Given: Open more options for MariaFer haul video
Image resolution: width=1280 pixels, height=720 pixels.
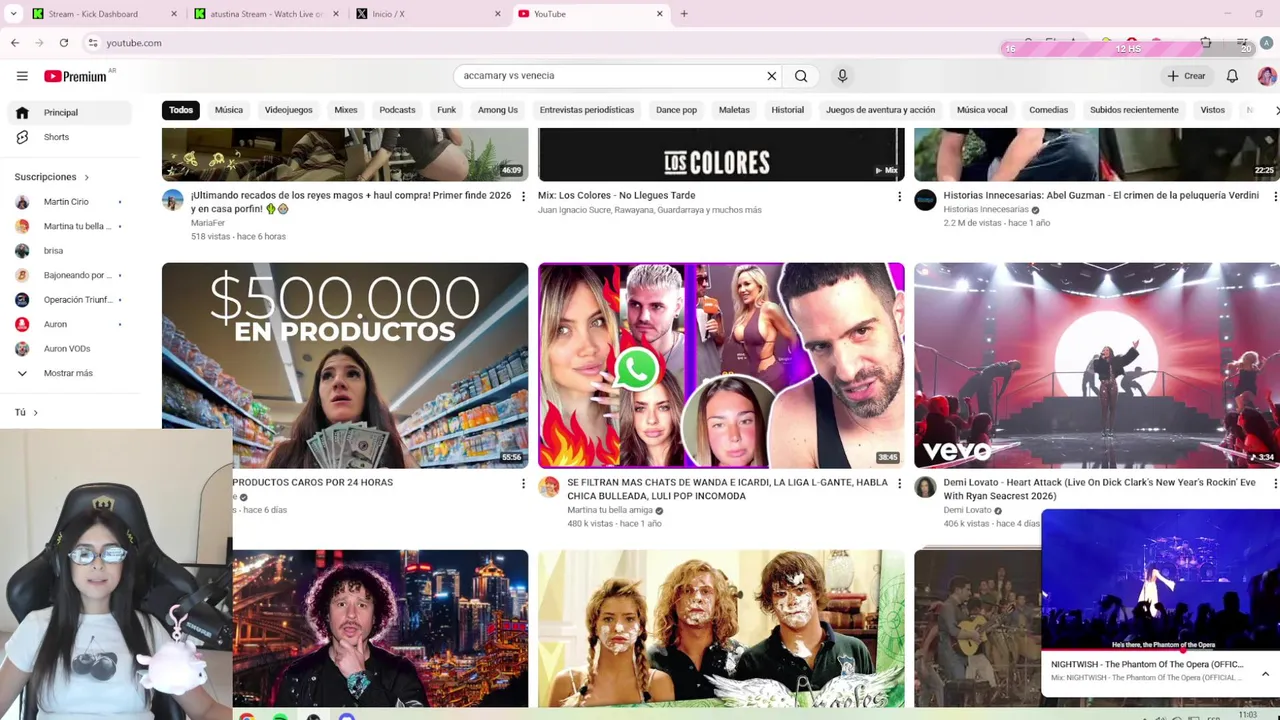Looking at the screenshot, I should coord(523,197).
